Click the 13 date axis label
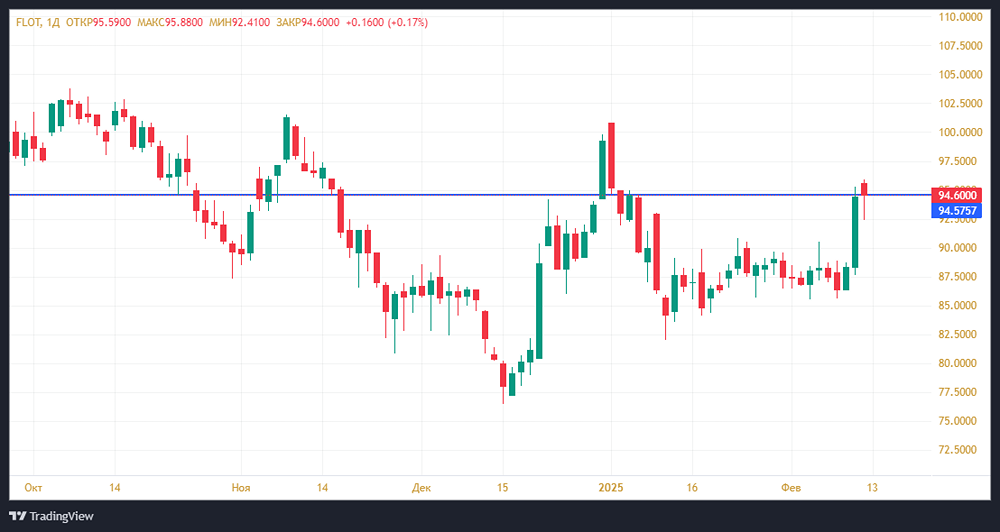Viewport: 1000px width, 532px height. [x=872, y=488]
